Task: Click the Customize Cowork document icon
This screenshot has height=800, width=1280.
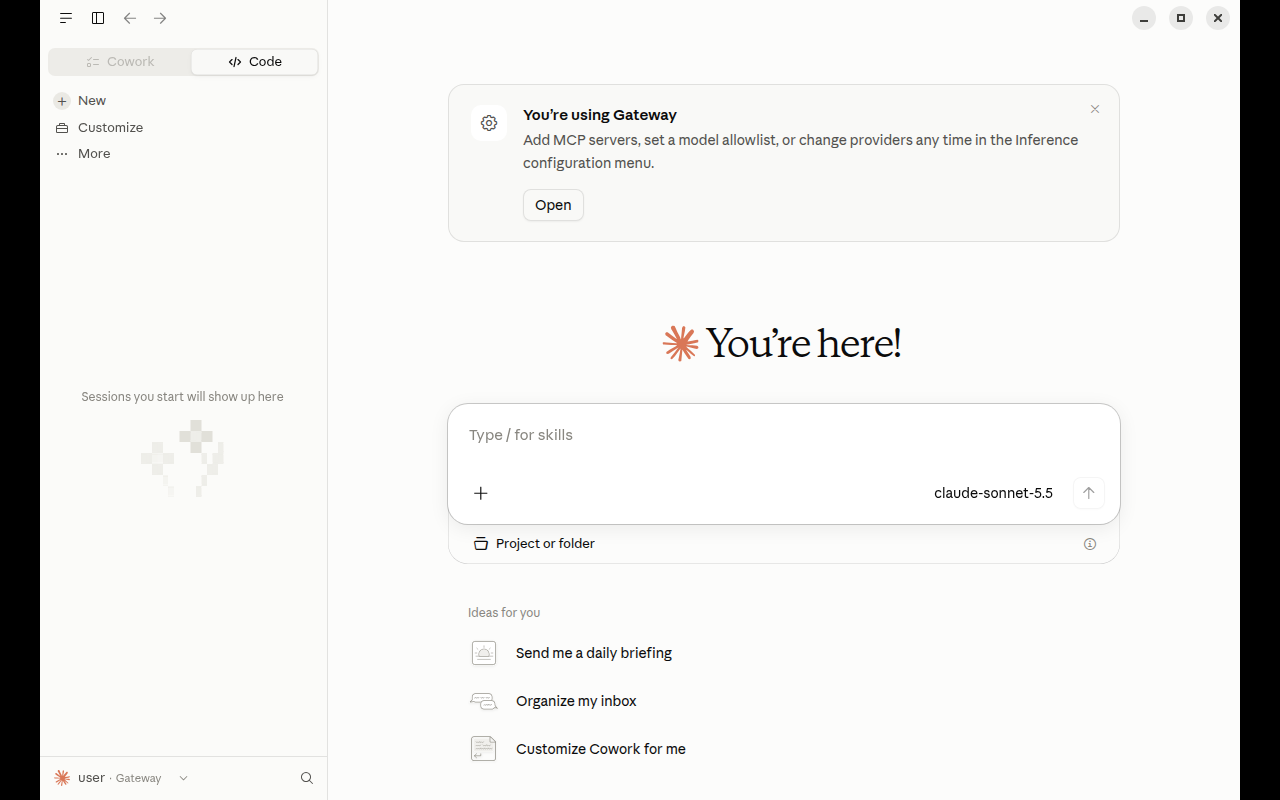Action: coord(484,749)
